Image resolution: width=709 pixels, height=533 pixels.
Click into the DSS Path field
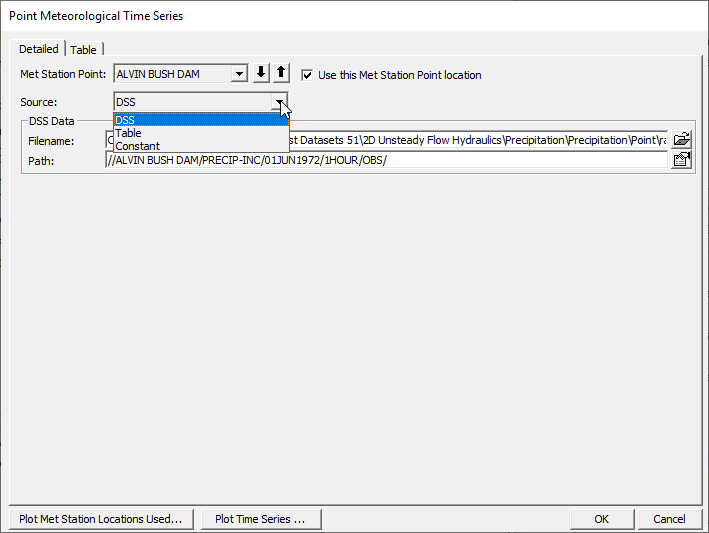tap(387, 160)
